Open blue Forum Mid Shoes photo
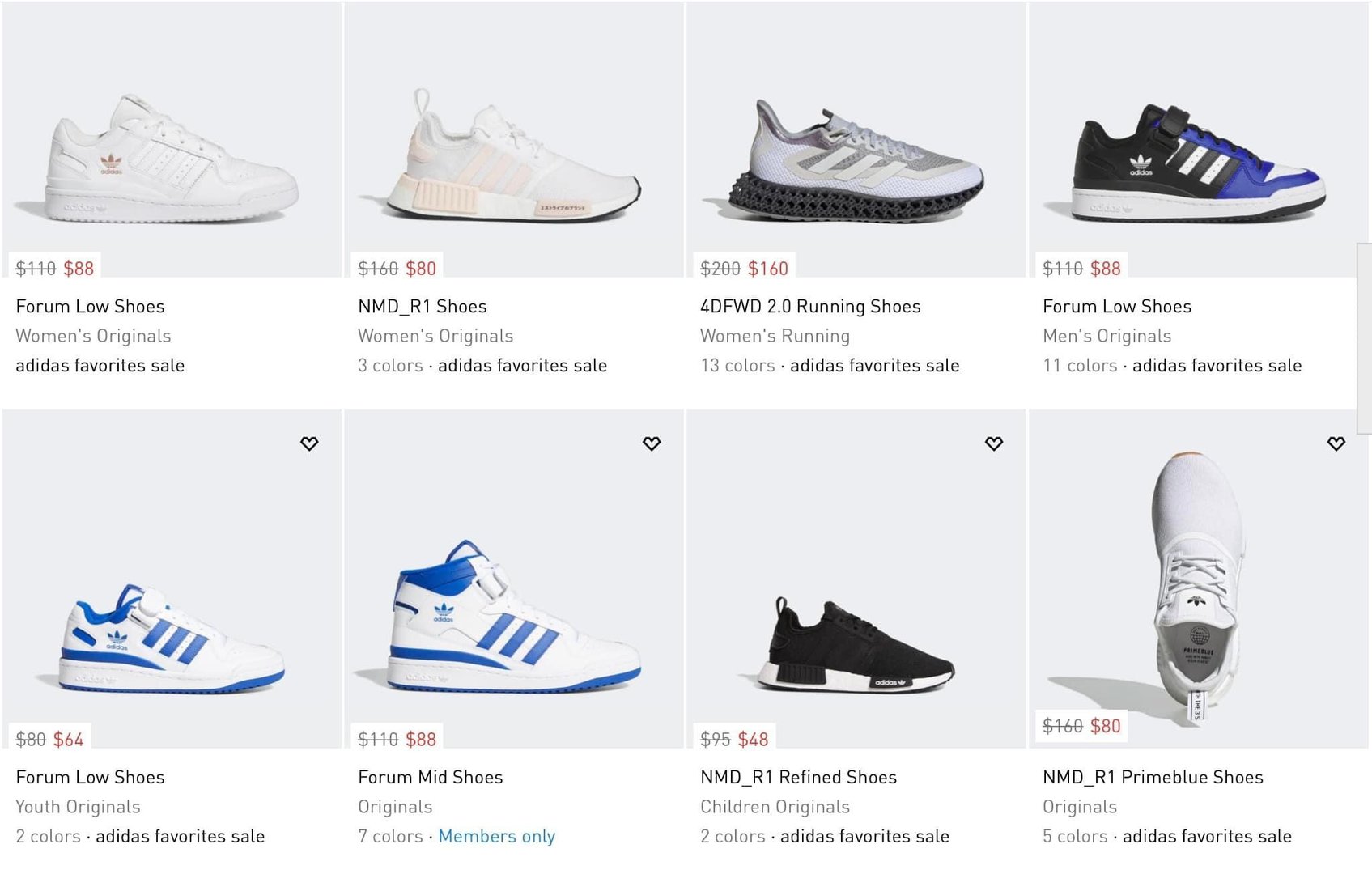The width and height of the screenshot is (1372, 874). click(x=514, y=617)
